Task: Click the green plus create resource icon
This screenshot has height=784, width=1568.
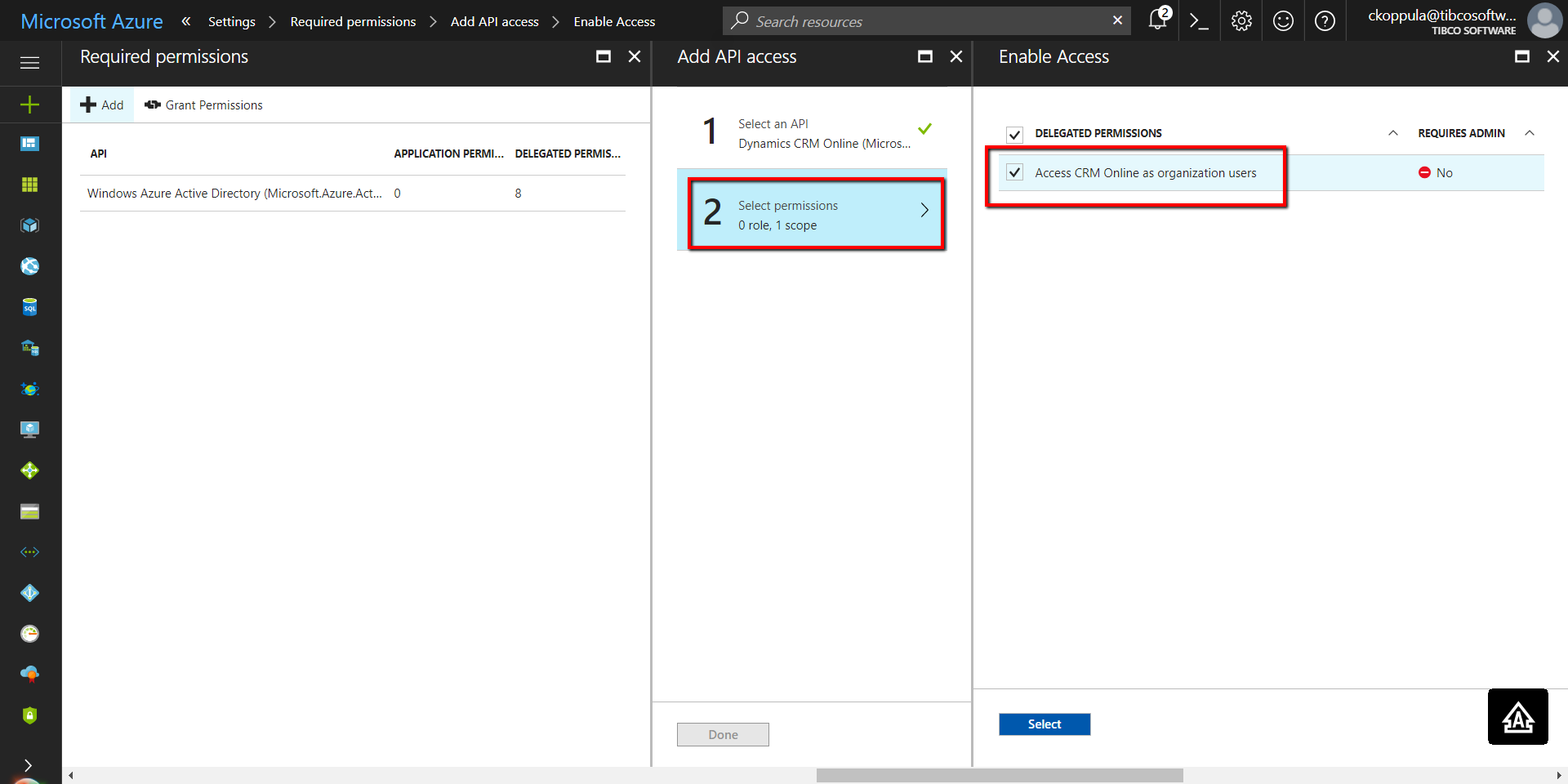Action: 29,105
